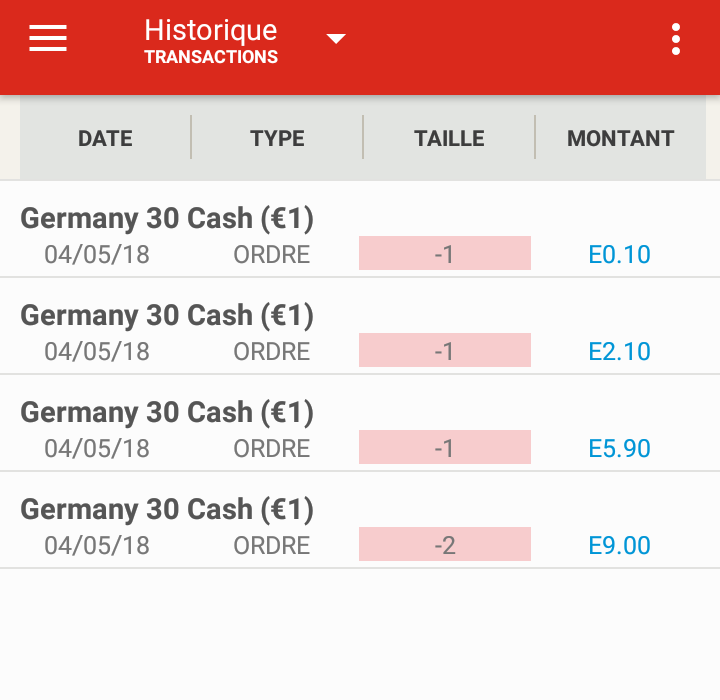
Task: Sort by the TAILLE column header
Action: click(449, 139)
